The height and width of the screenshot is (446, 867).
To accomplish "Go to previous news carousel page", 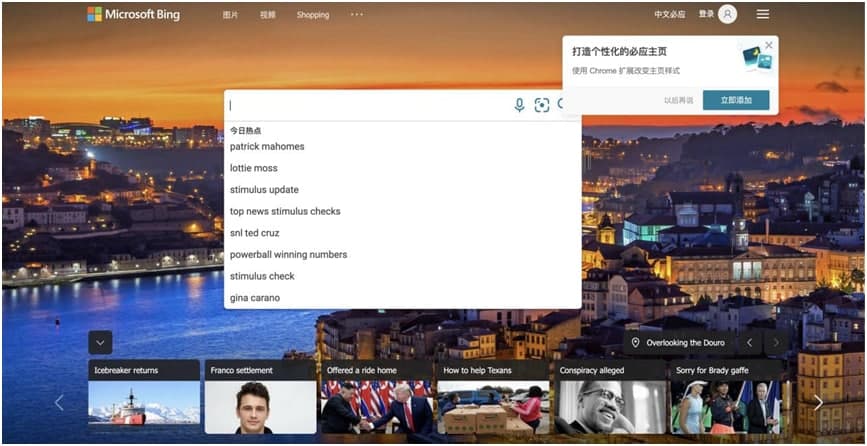I will pos(59,403).
